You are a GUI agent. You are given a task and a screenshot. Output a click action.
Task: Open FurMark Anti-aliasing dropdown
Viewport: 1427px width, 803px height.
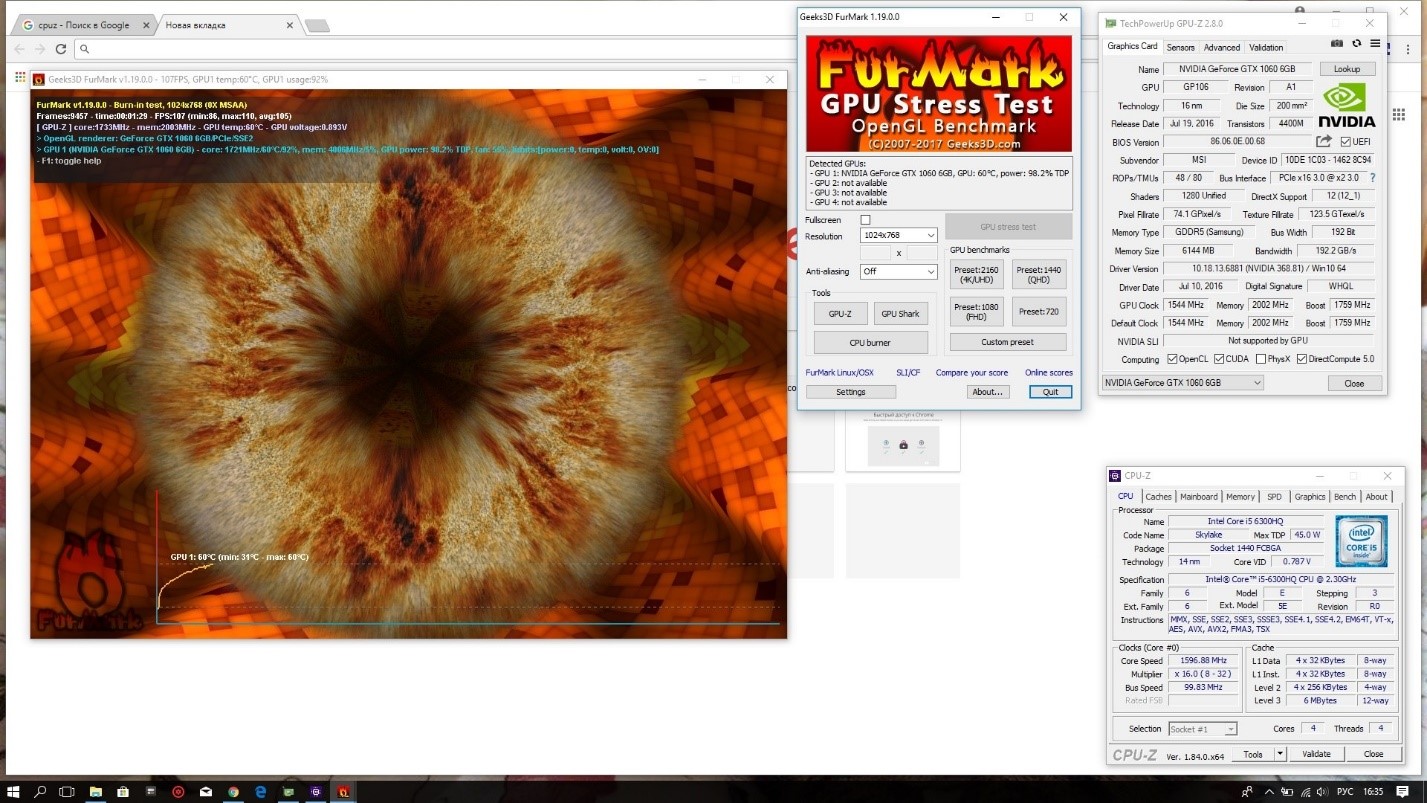[898, 272]
